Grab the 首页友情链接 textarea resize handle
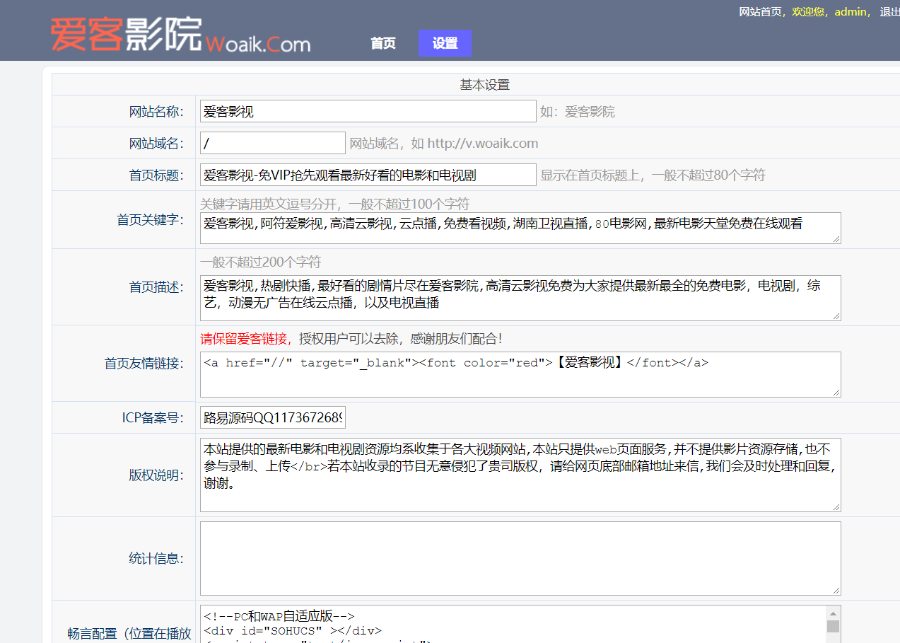 836,393
